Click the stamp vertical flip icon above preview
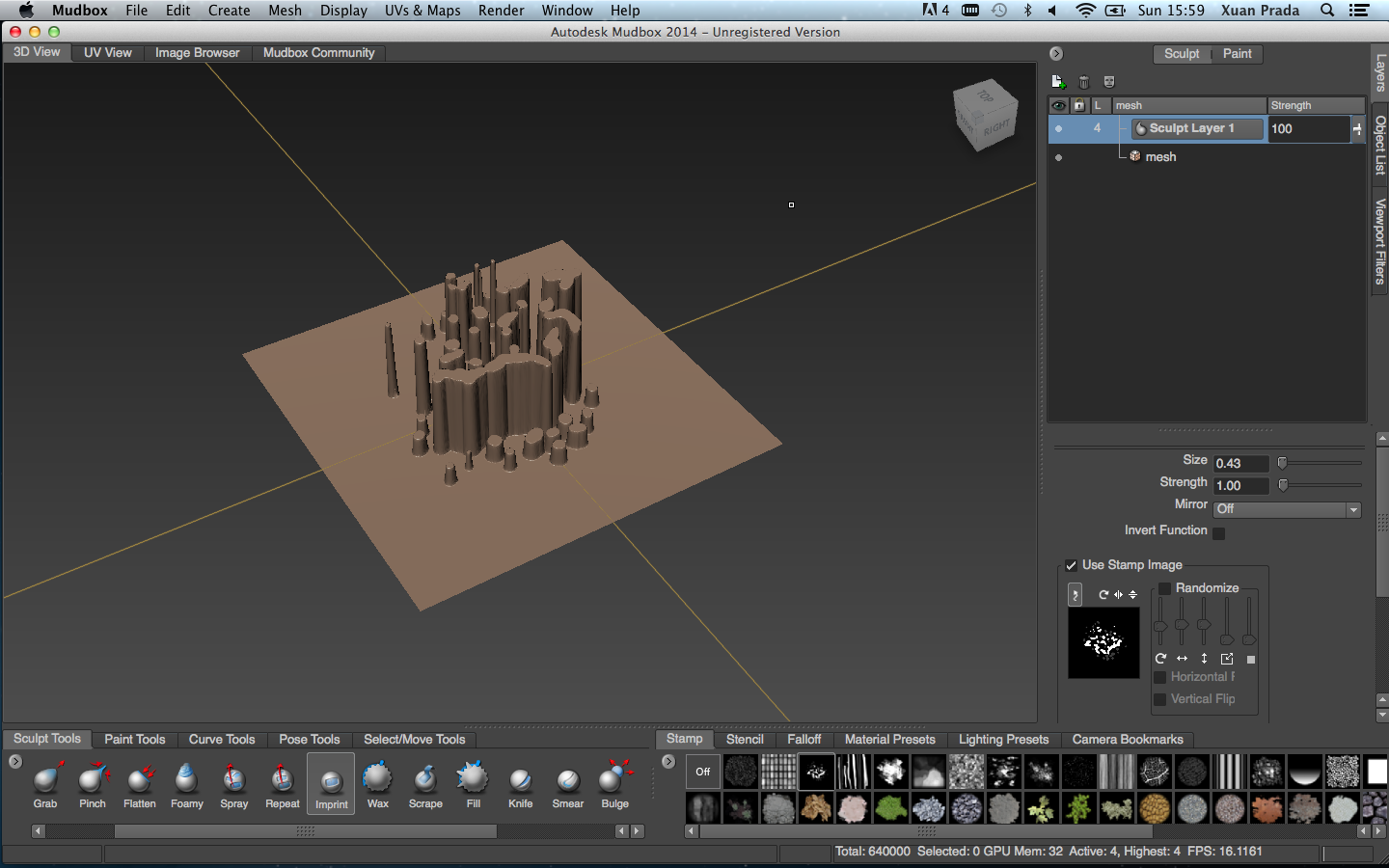The height and width of the screenshot is (868, 1389). pos(1133,595)
